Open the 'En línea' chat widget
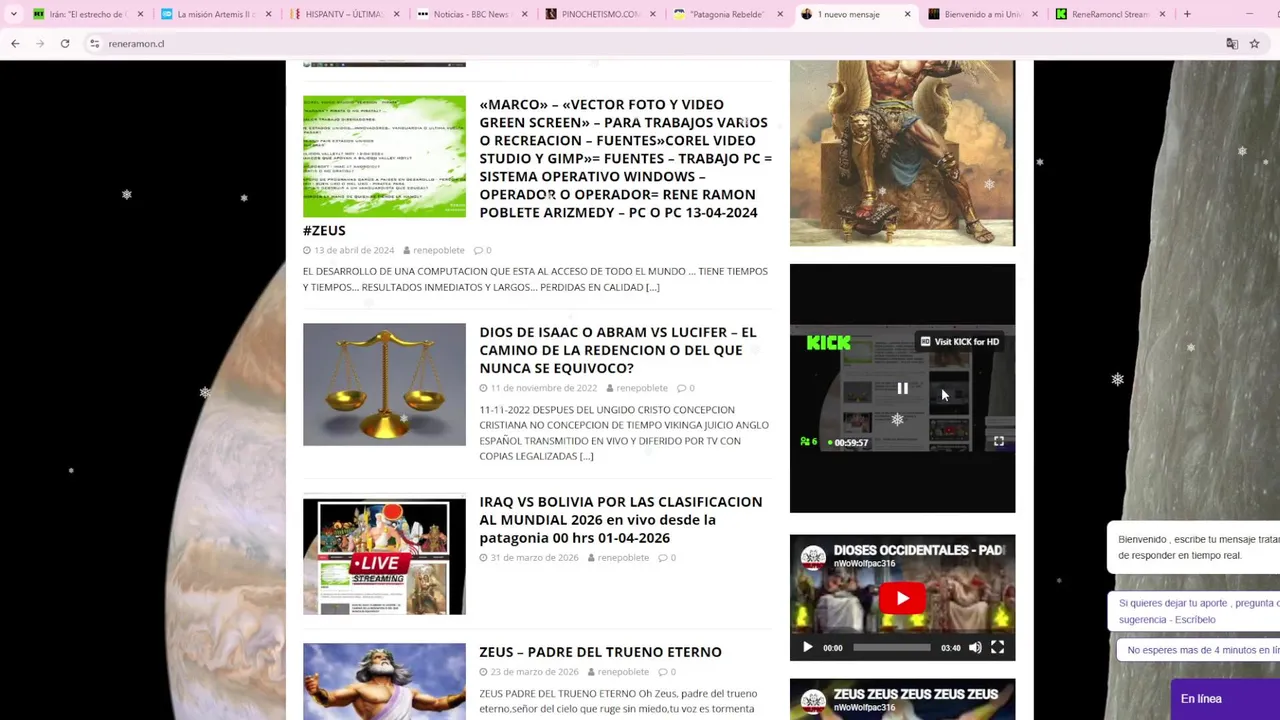The image size is (1280, 720). coord(1225,699)
